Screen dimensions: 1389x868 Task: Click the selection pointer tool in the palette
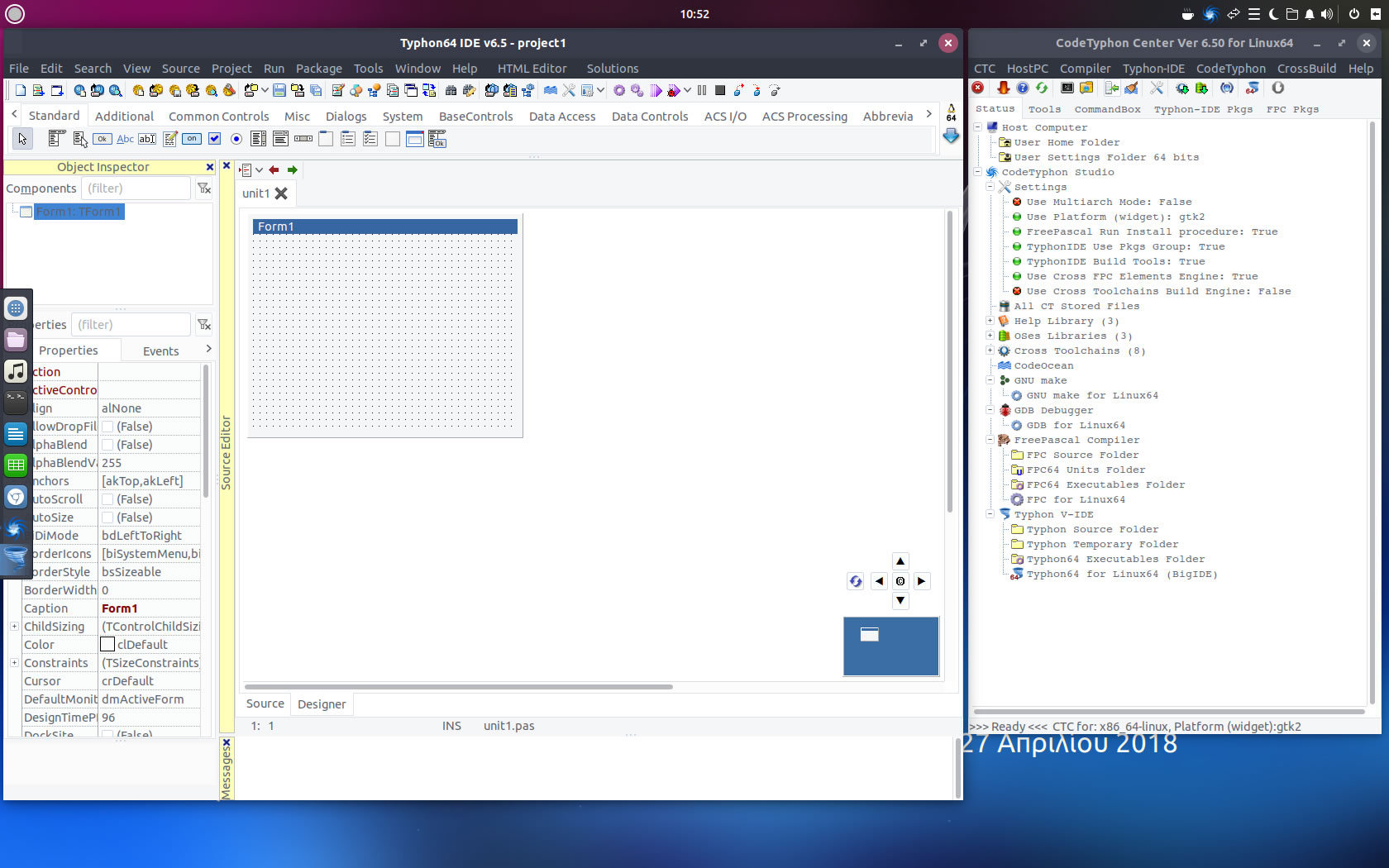click(x=22, y=139)
